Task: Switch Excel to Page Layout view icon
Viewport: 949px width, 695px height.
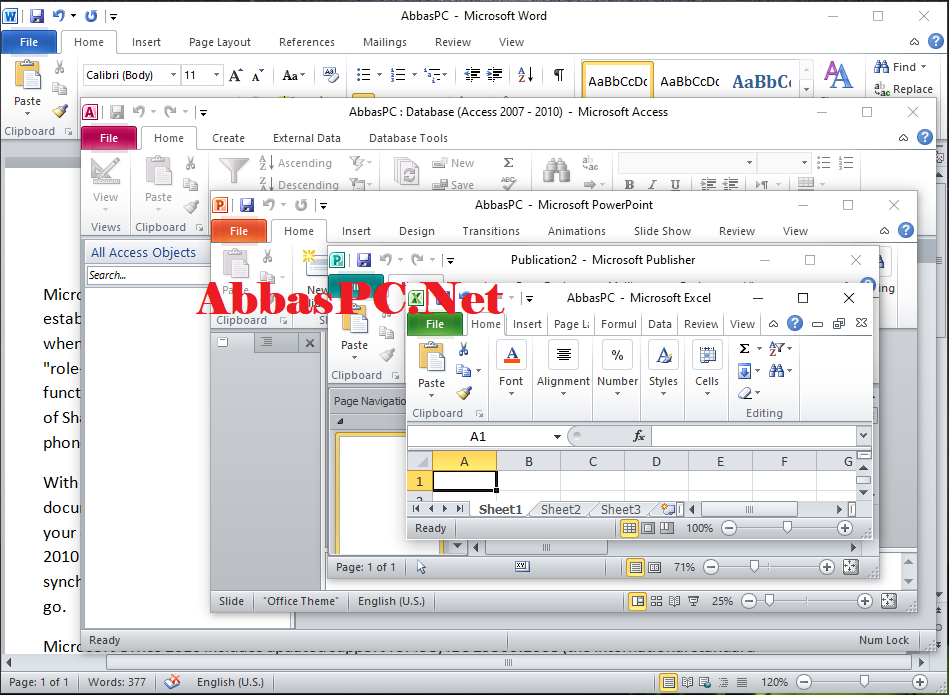Action: point(648,528)
